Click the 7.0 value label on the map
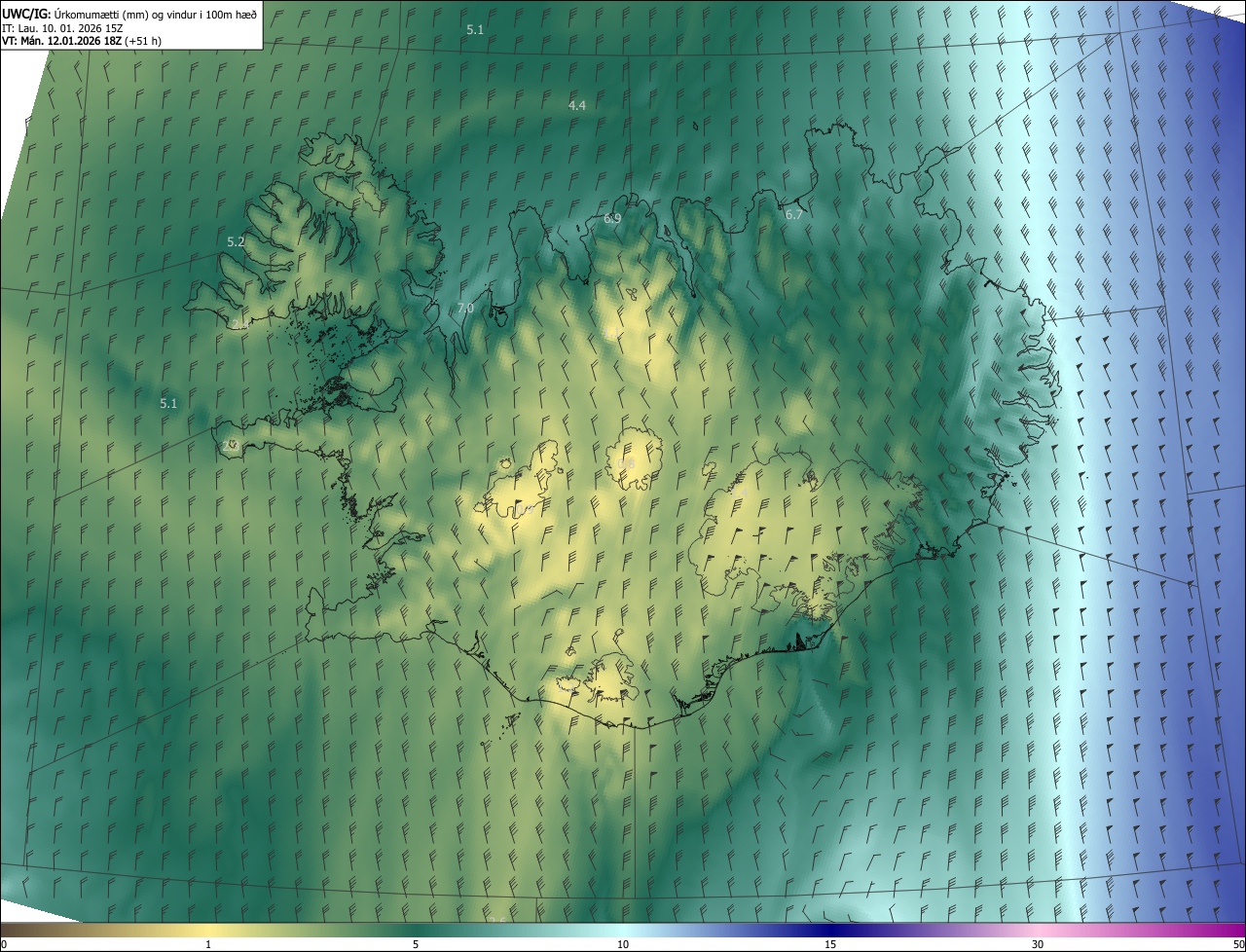1246x952 pixels. (x=465, y=309)
